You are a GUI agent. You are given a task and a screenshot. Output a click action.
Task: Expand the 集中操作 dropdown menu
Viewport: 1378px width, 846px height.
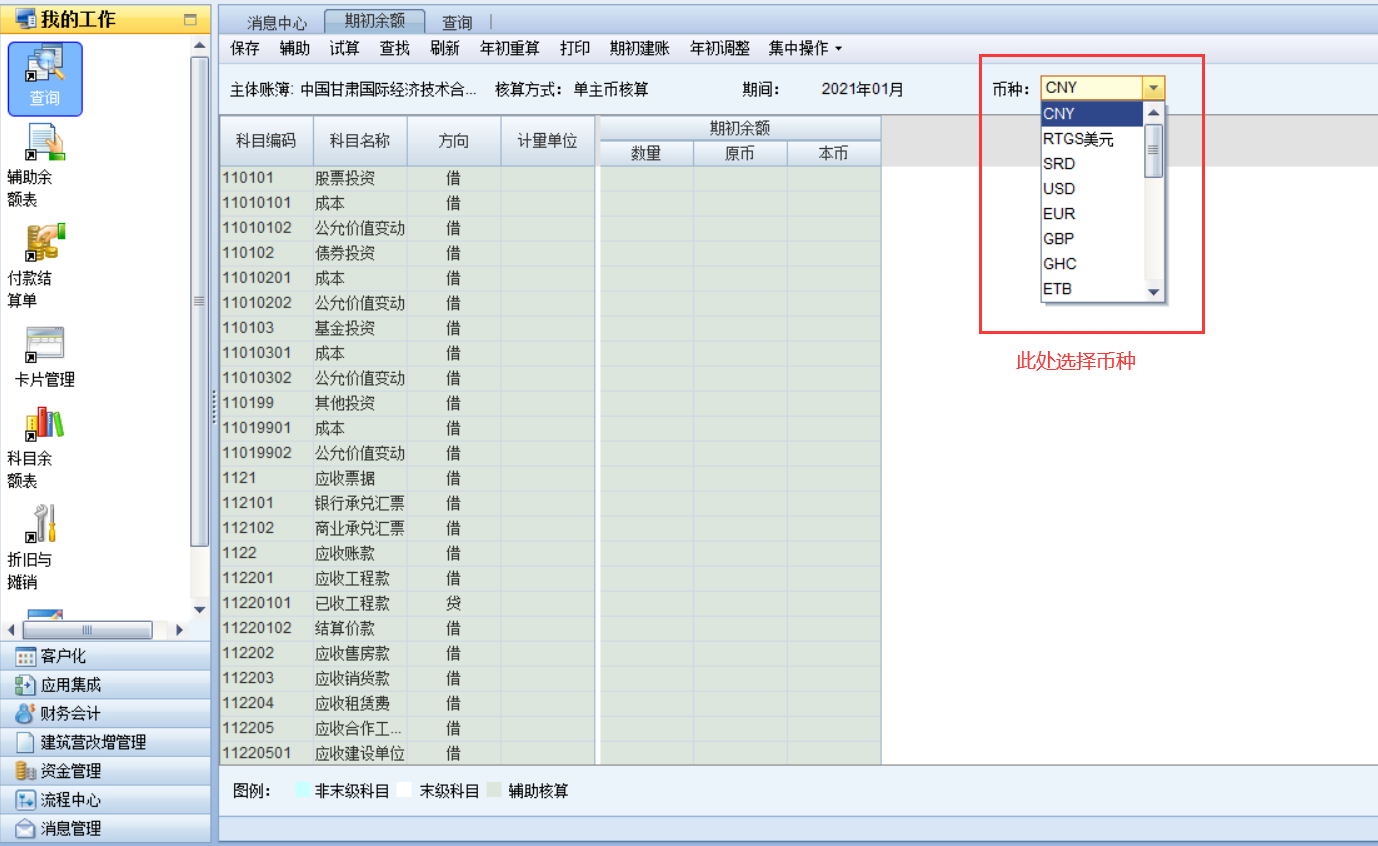click(x=805, y=48)
